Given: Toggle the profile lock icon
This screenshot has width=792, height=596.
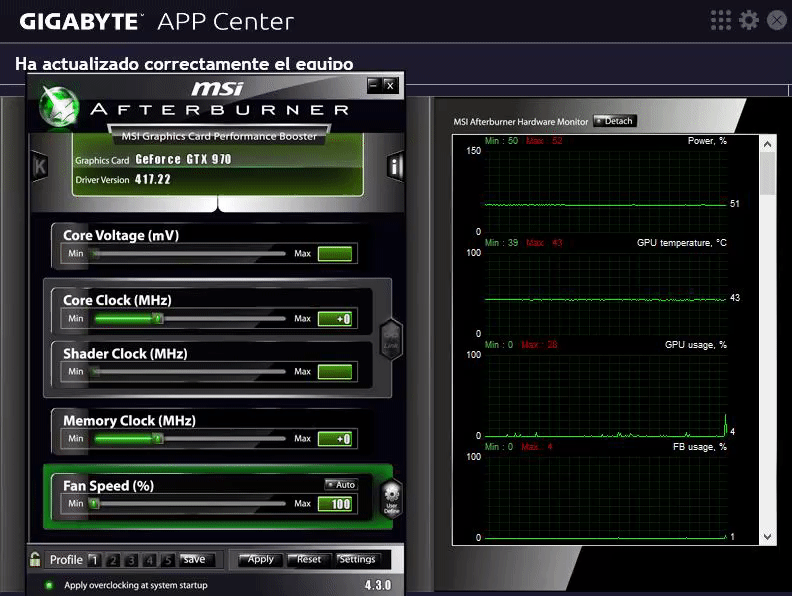Looking at the screenshot, I should [x=35, y=559].
